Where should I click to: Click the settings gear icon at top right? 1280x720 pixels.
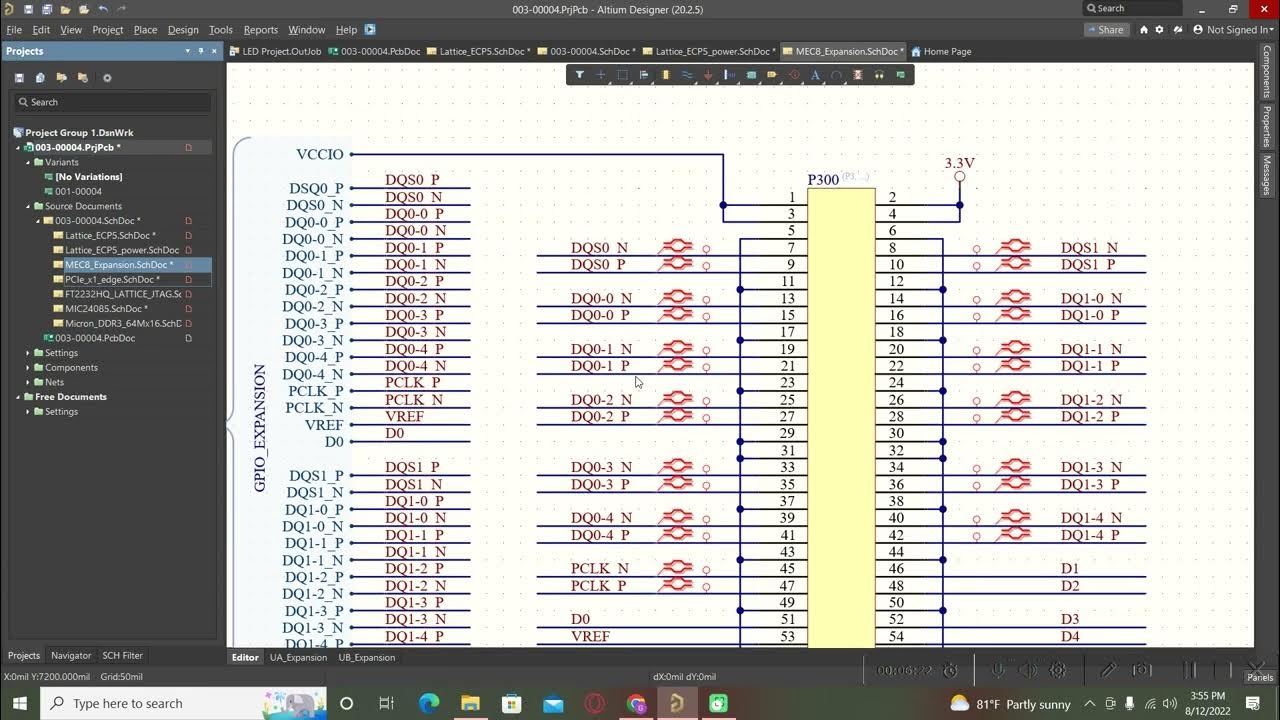point(1160,30)
